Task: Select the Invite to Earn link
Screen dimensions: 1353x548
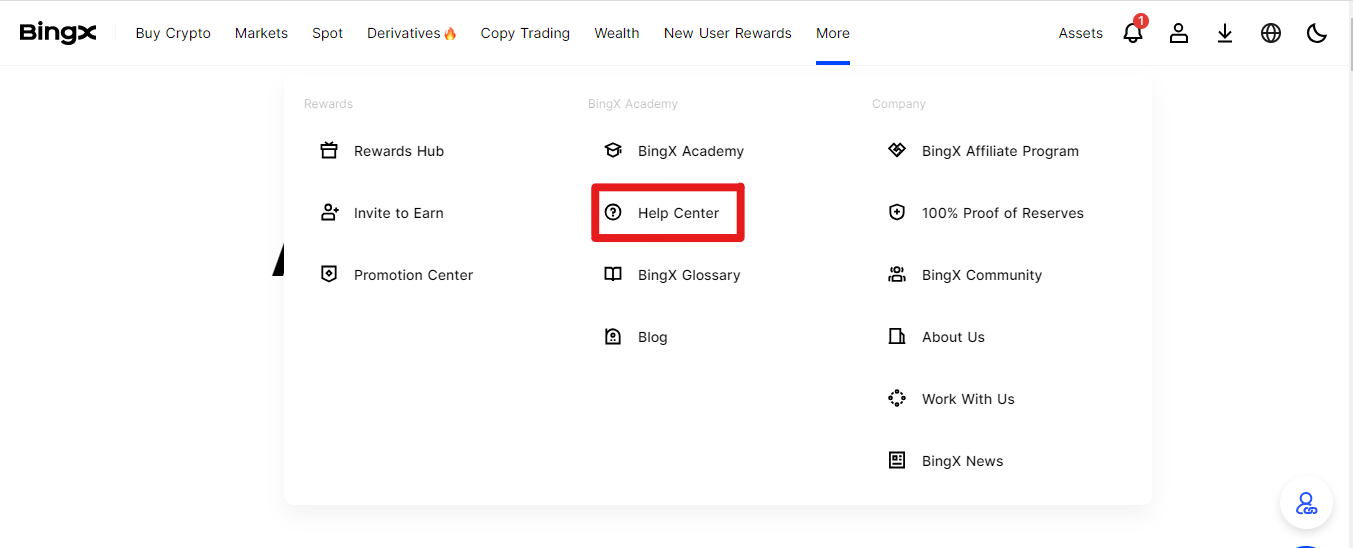Action: click(x=399, y=213)
